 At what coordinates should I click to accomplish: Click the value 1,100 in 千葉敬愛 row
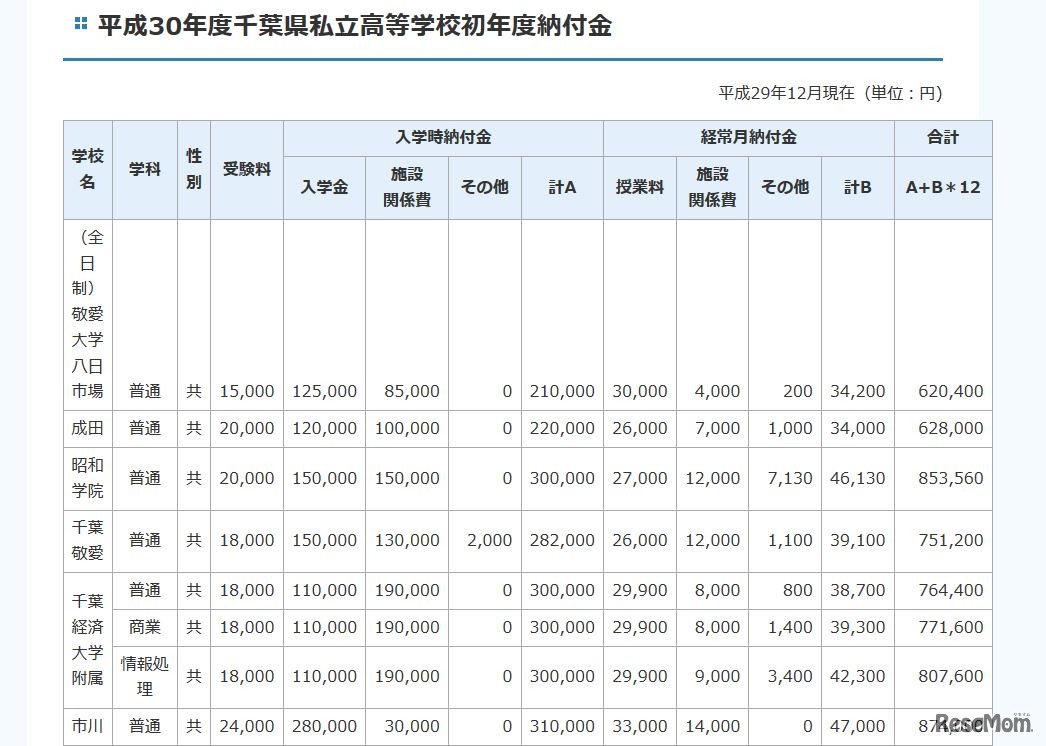pyautogui.click(x=790, y=540)
